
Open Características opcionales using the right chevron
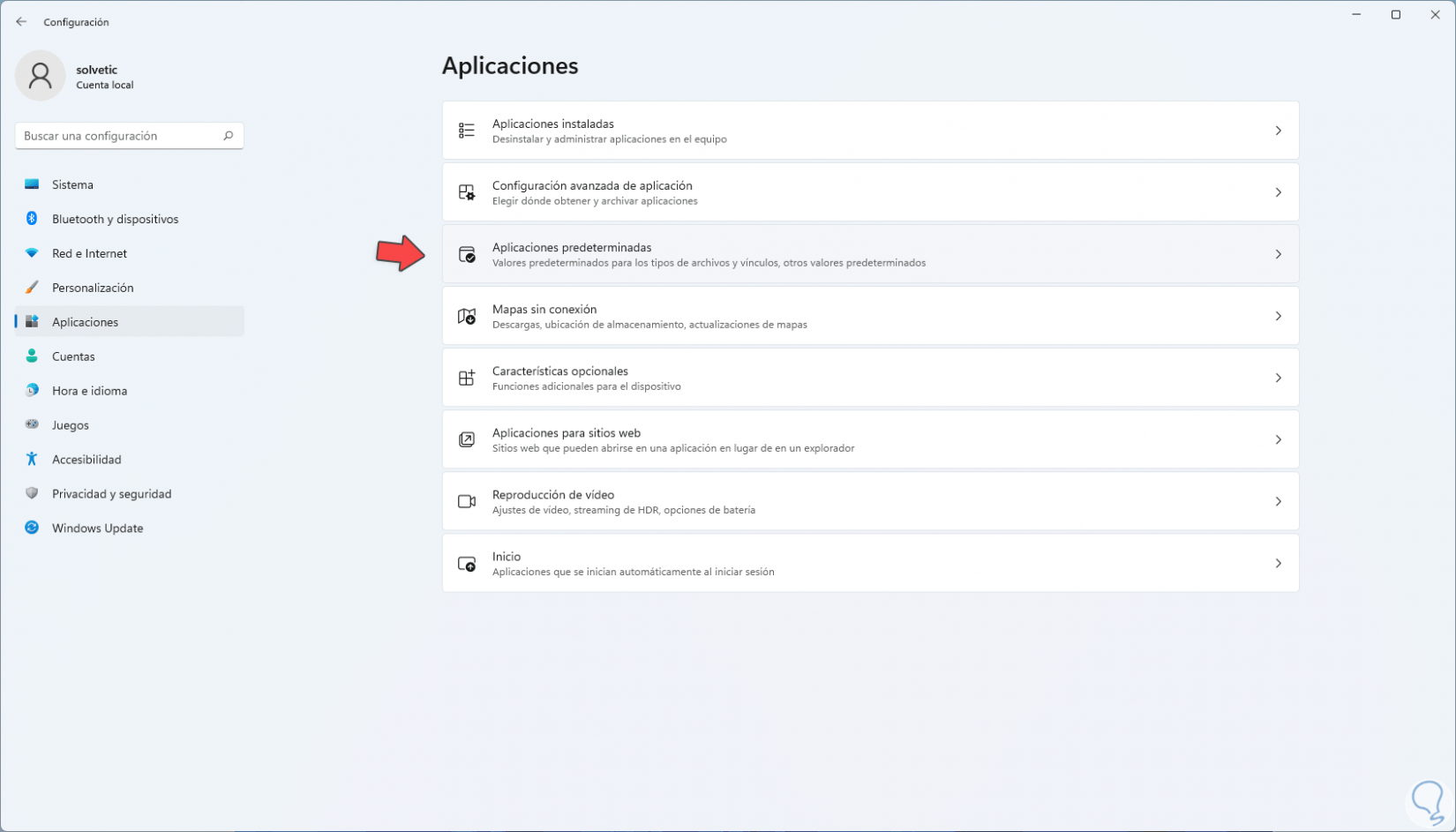tap(1278, 378)
